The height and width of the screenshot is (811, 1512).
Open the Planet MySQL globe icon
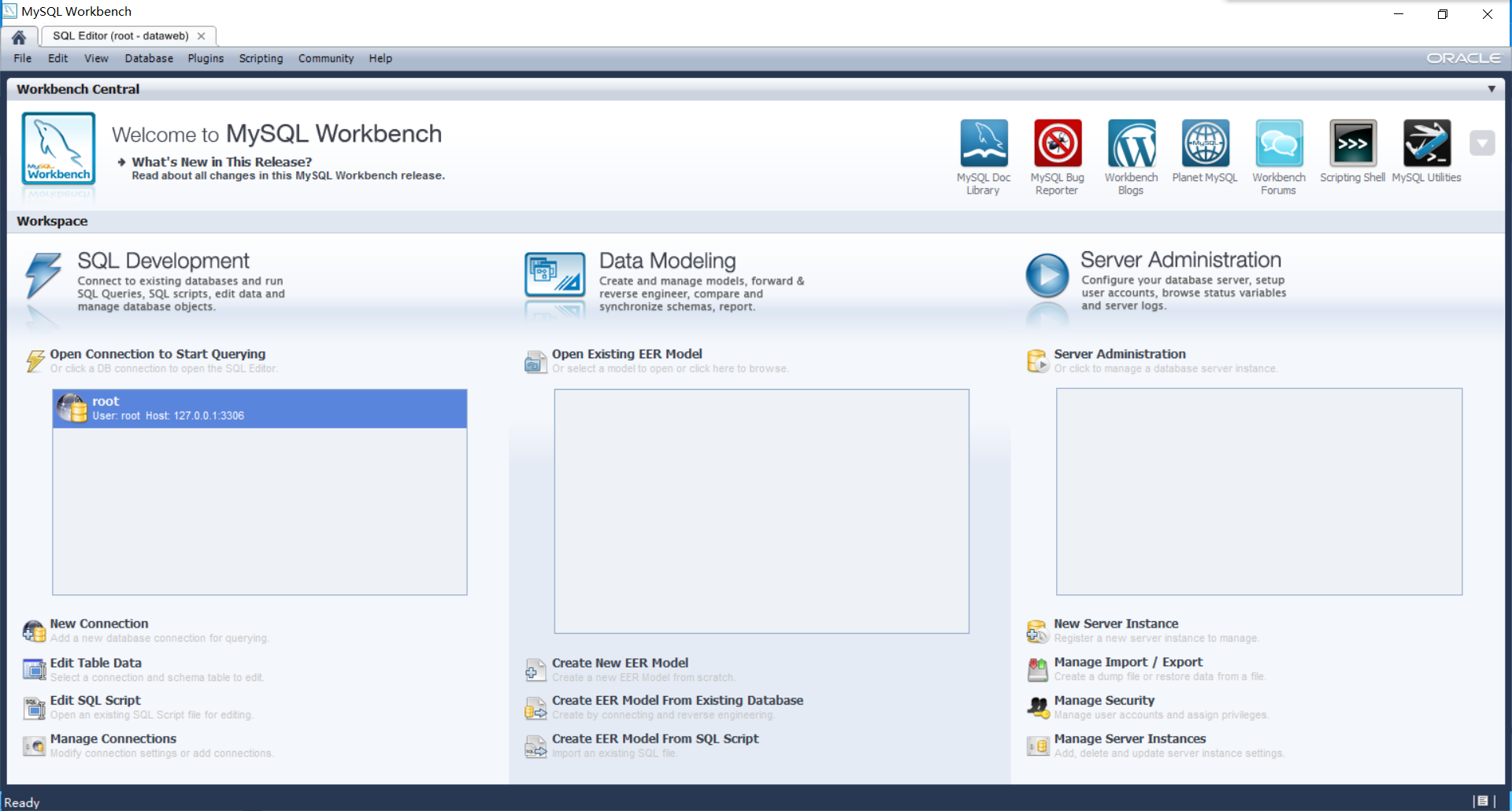1205,143
